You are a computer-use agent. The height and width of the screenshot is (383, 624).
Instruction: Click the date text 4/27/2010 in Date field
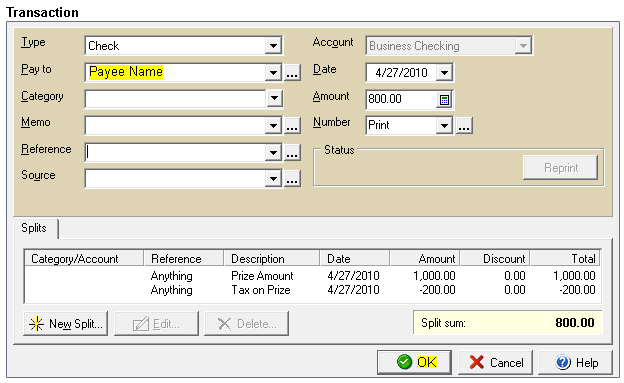(x=401, y=73)
